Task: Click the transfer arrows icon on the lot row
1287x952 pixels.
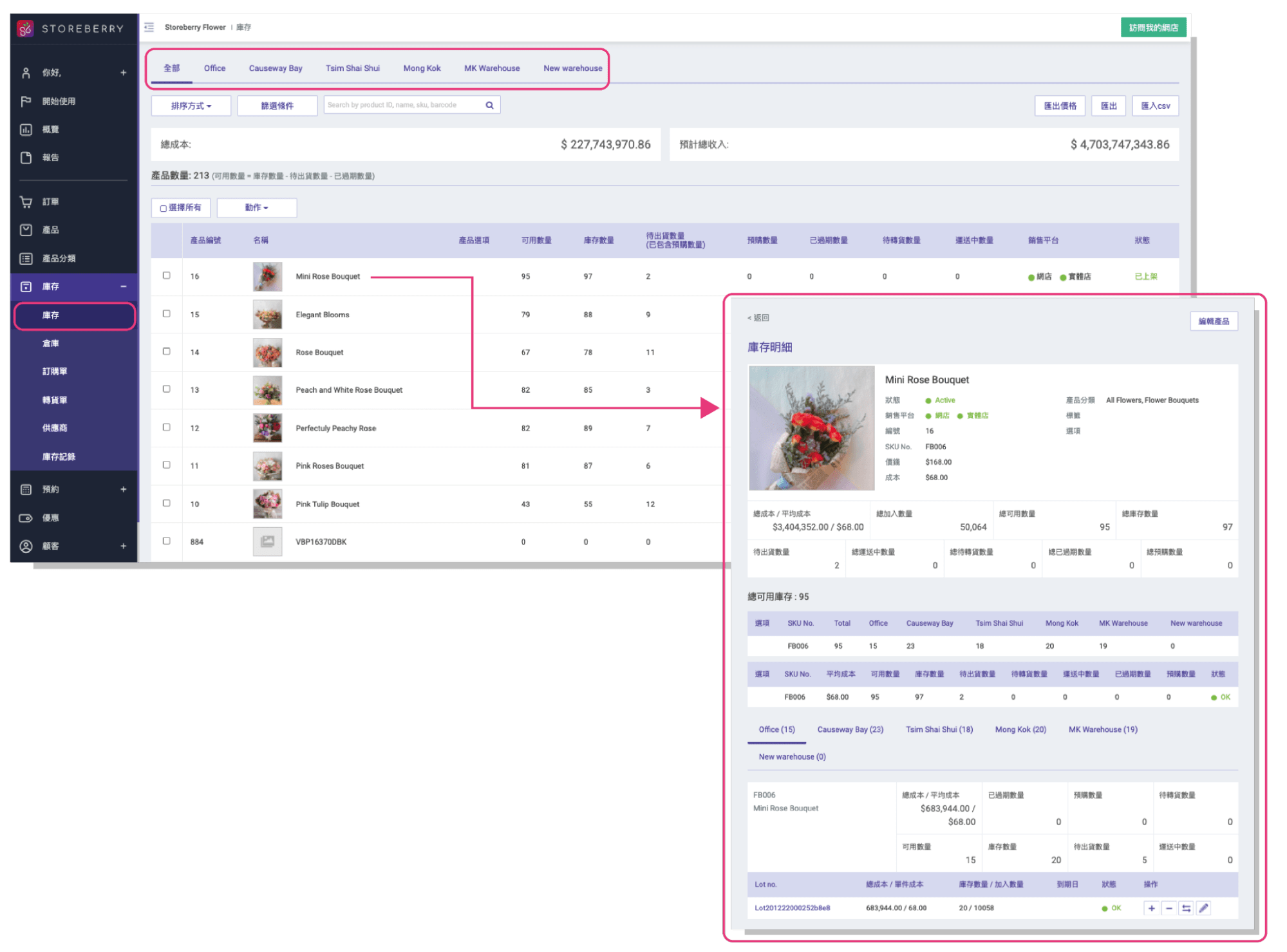Action: (x=1186, y=908)
